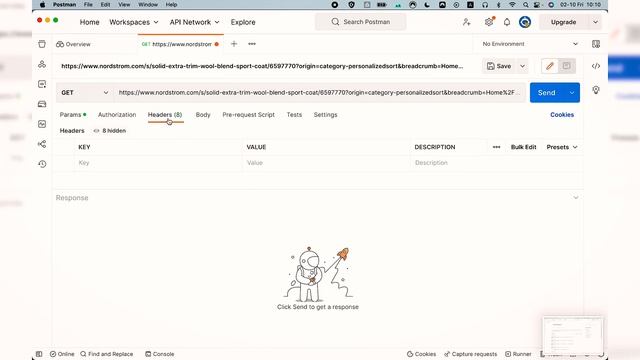Screen dimensions: 640x360
Task: Open the File menu in the menu bar
Action: point(88,4)
